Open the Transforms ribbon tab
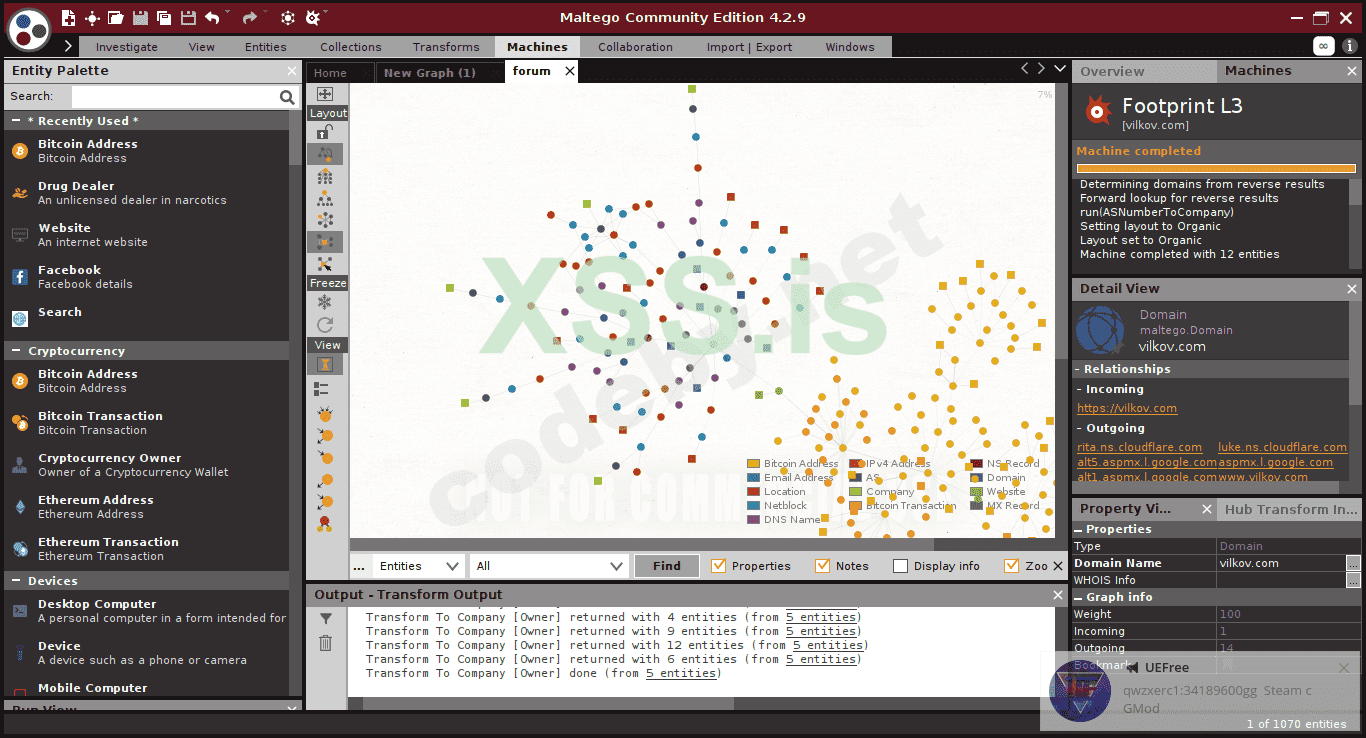1366x738 pixels. click(446, 47)
